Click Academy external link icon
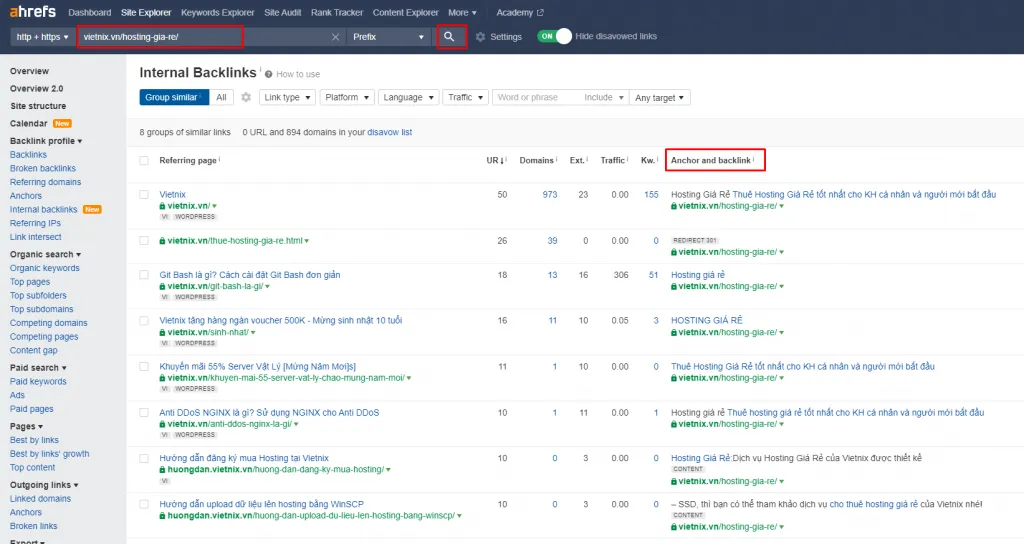 click(540, 12)
